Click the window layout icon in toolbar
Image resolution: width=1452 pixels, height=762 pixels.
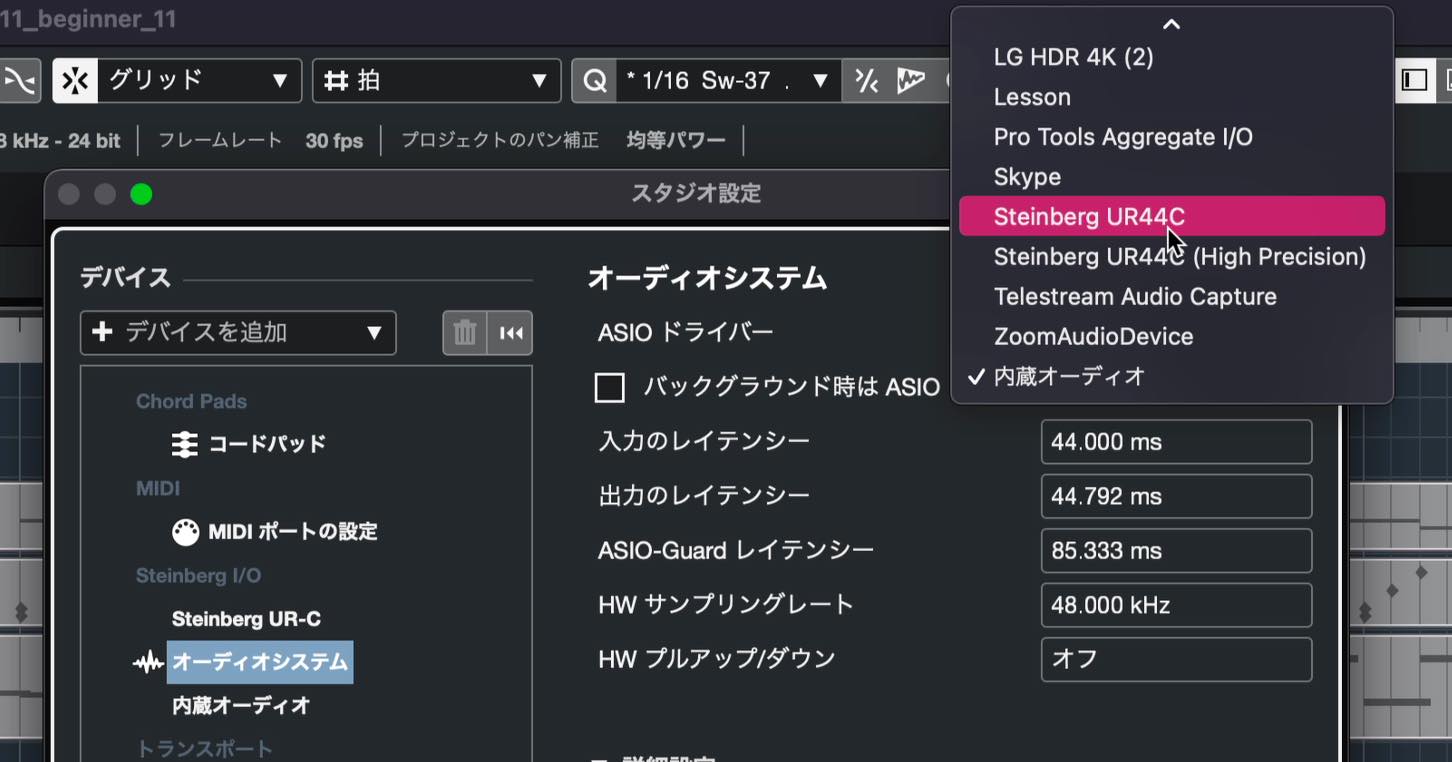(x=1414, y=80)
